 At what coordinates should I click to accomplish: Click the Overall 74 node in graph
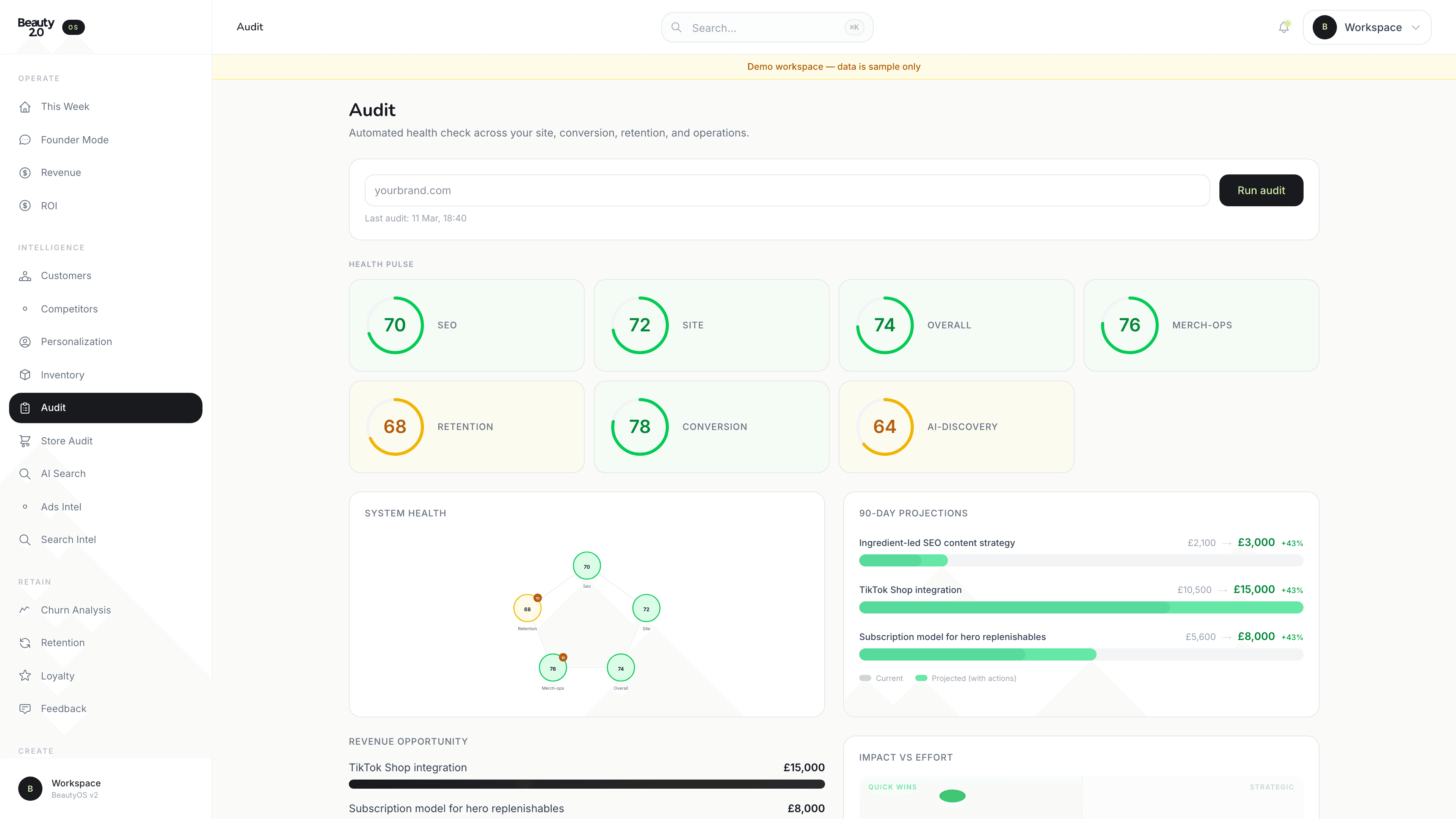coord(621,668)
